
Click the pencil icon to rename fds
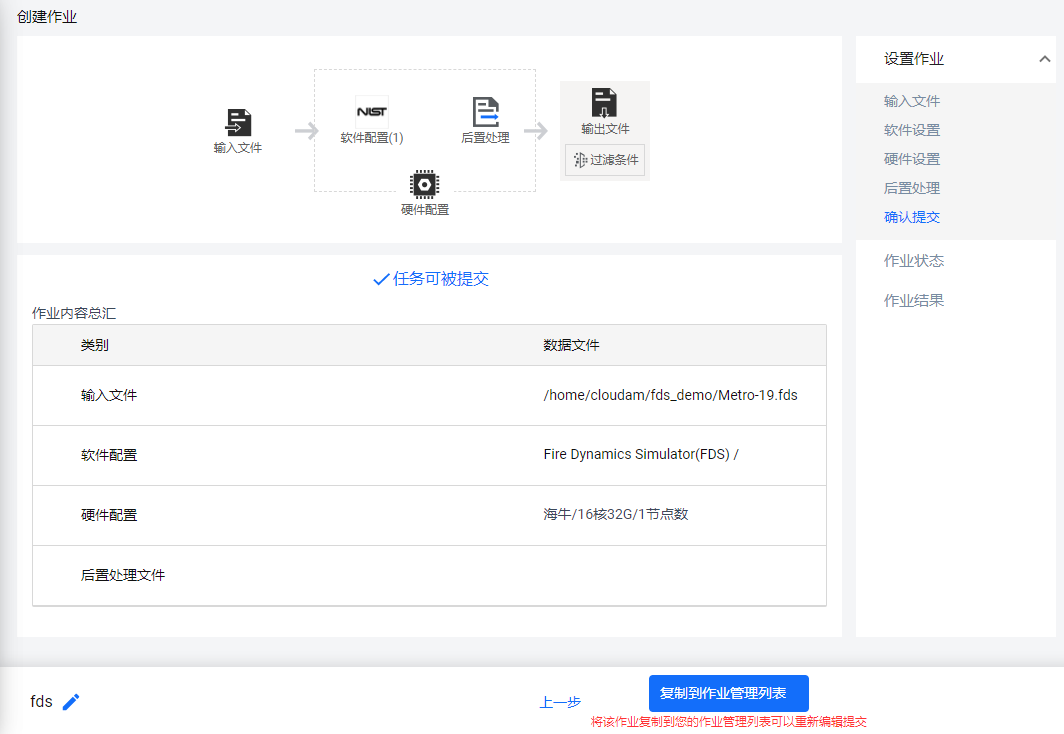(x=71, y=701)
